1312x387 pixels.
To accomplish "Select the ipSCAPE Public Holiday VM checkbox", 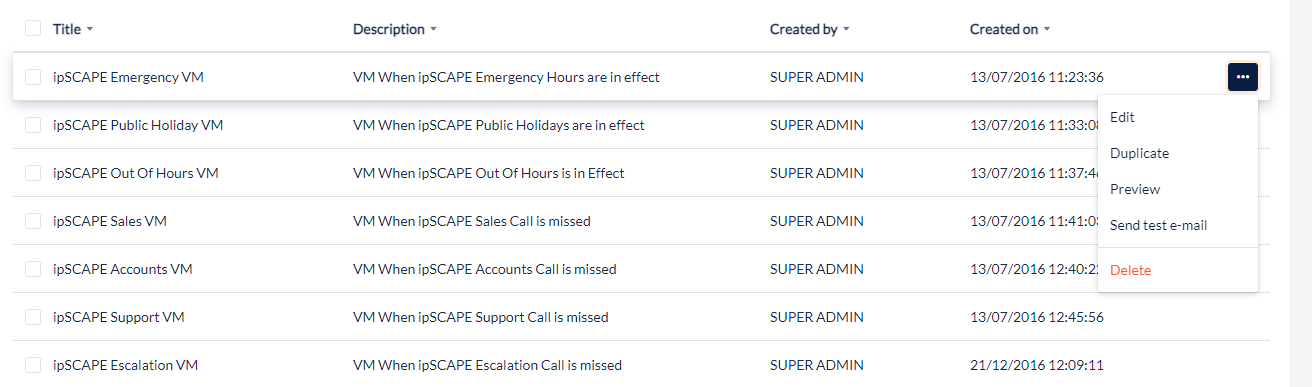I will (x=33, y=125).
